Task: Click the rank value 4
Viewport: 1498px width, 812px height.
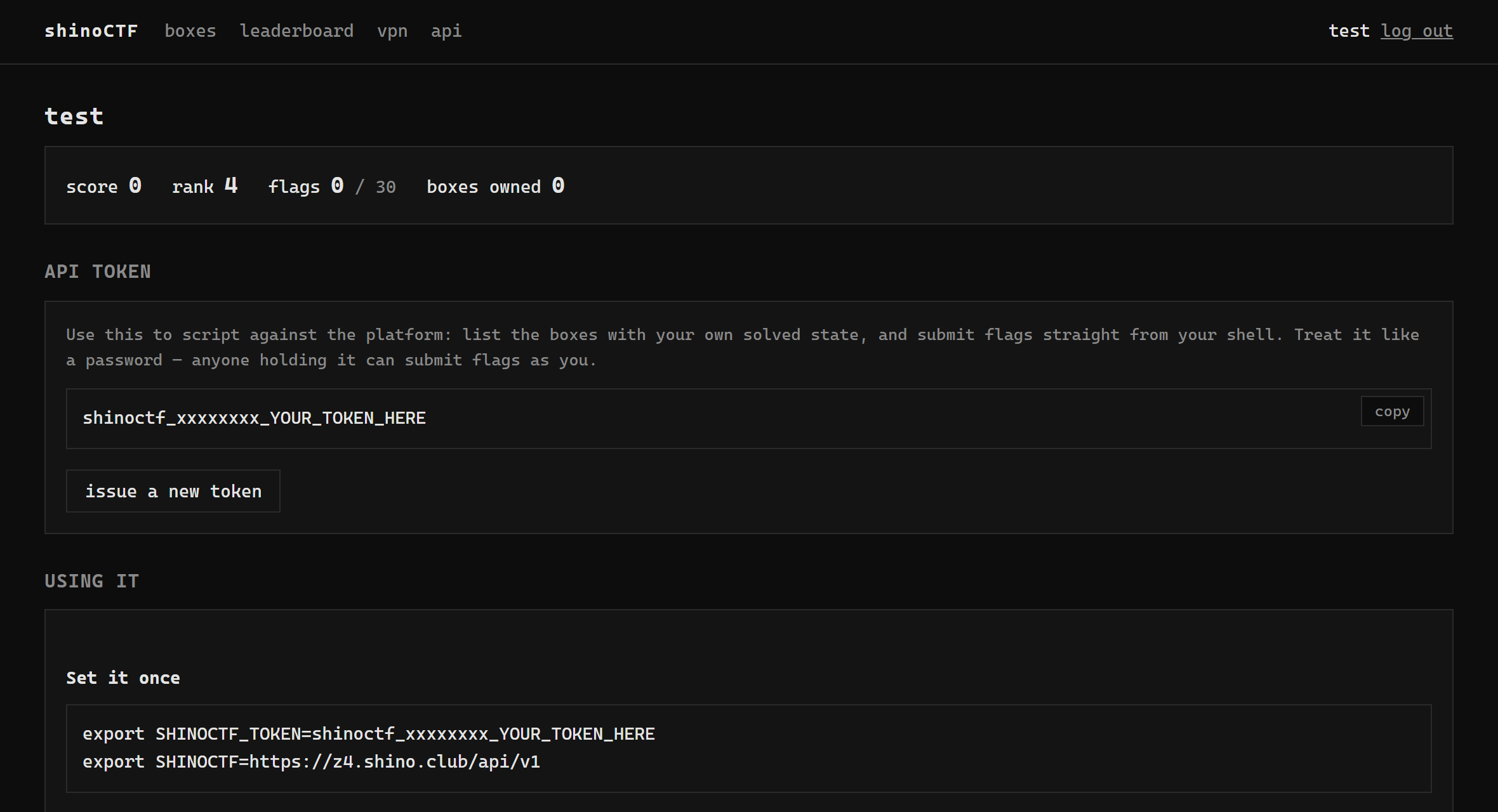Action: pos(231,185)
